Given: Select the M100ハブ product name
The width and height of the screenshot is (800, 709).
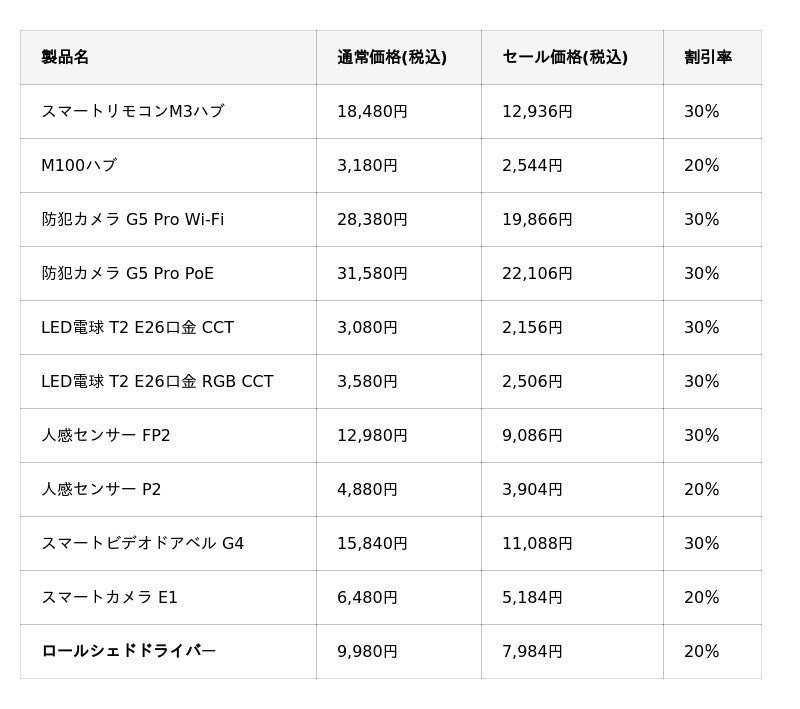Looking at the screenshot, I should [79, 165].
